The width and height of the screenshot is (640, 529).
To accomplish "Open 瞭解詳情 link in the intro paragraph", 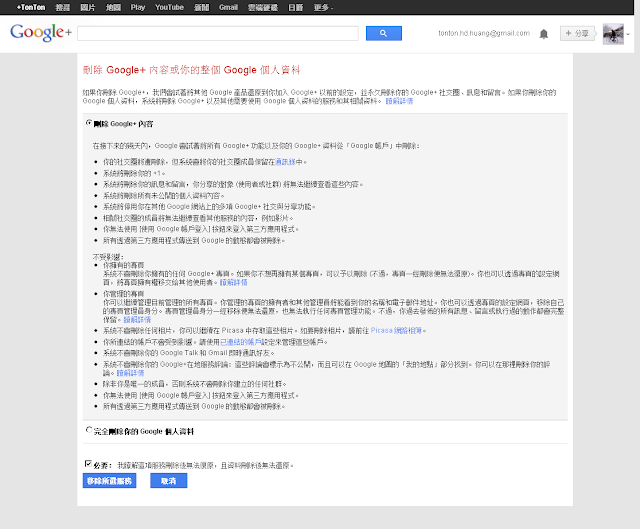I will tap(399, 101).
